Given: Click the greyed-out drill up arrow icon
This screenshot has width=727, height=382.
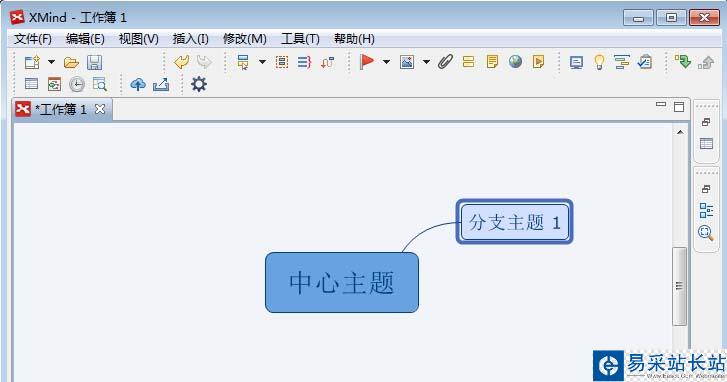Looking at the screenshot, I should pyautogui.click(x=706, y=62).
